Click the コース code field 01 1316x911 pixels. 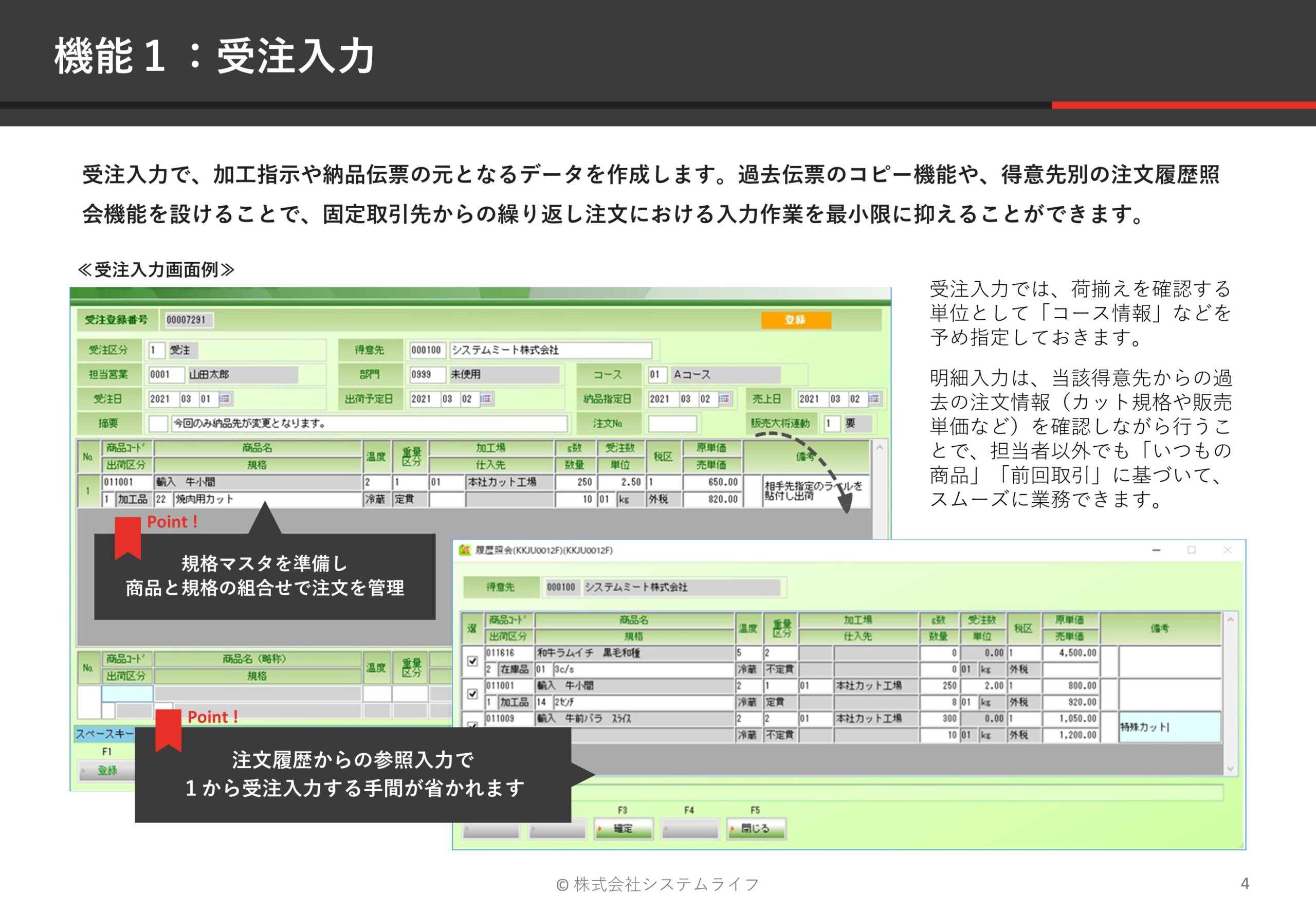(656, 374)
